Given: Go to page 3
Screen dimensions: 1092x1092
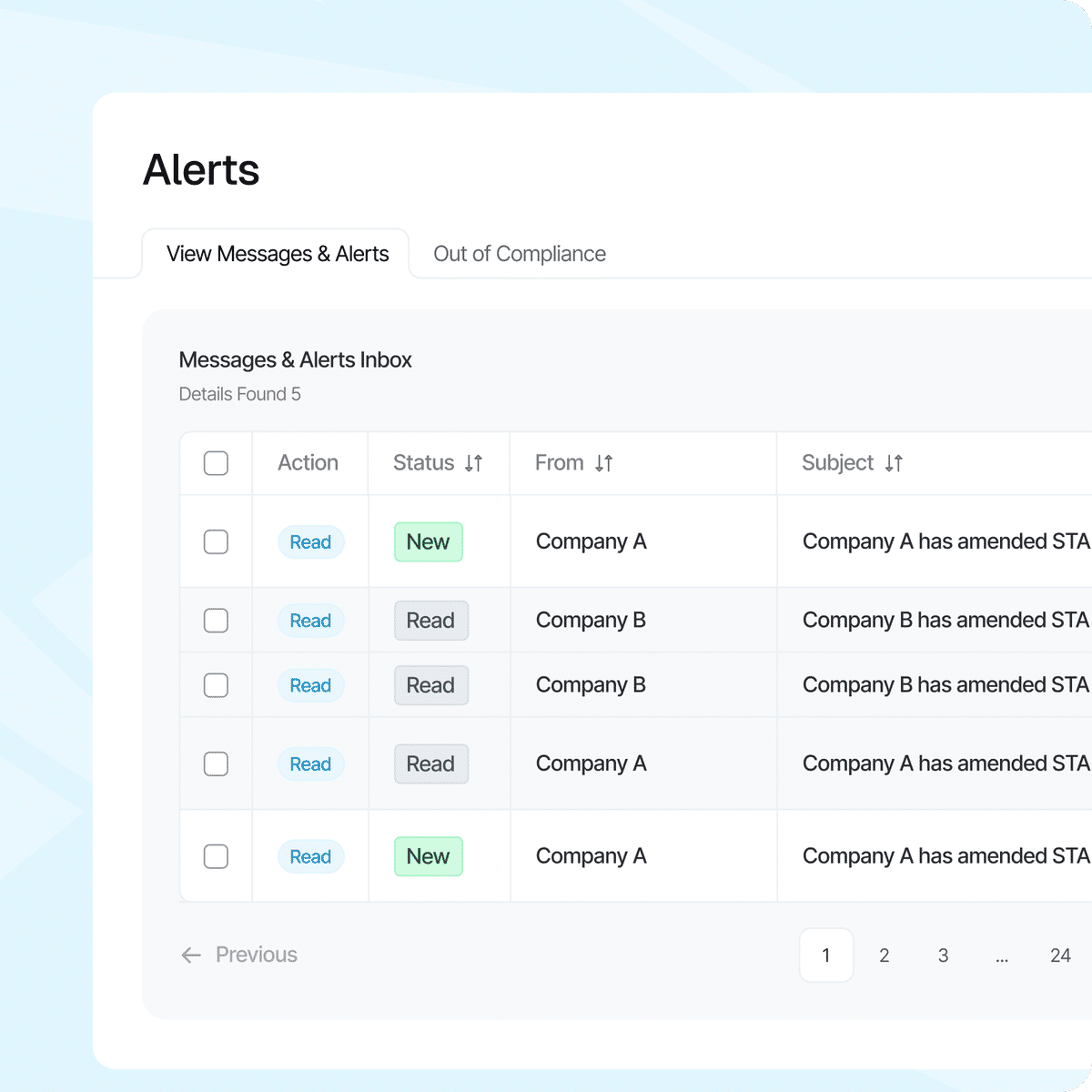Looking at the screenshot, I should (943, 955).
